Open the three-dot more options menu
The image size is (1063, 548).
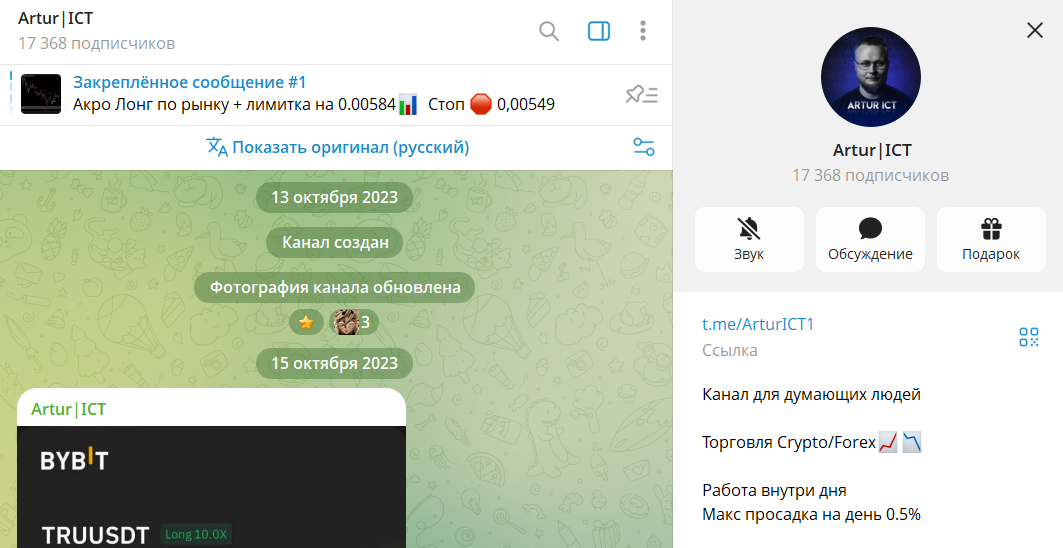pos(643,31)
